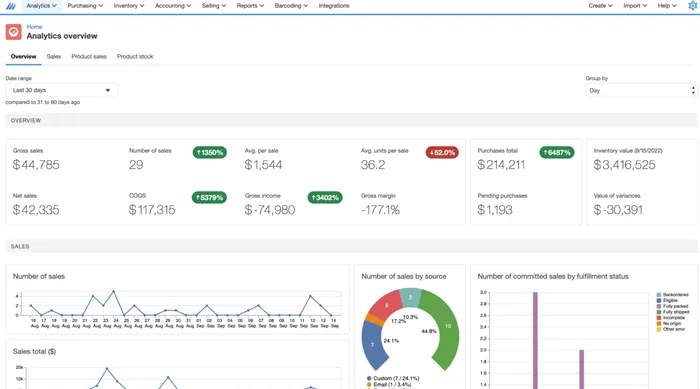This screenshot has width=700, height=389.
Task: Click the tallest purple fulfillment bar
Action: 535,340
